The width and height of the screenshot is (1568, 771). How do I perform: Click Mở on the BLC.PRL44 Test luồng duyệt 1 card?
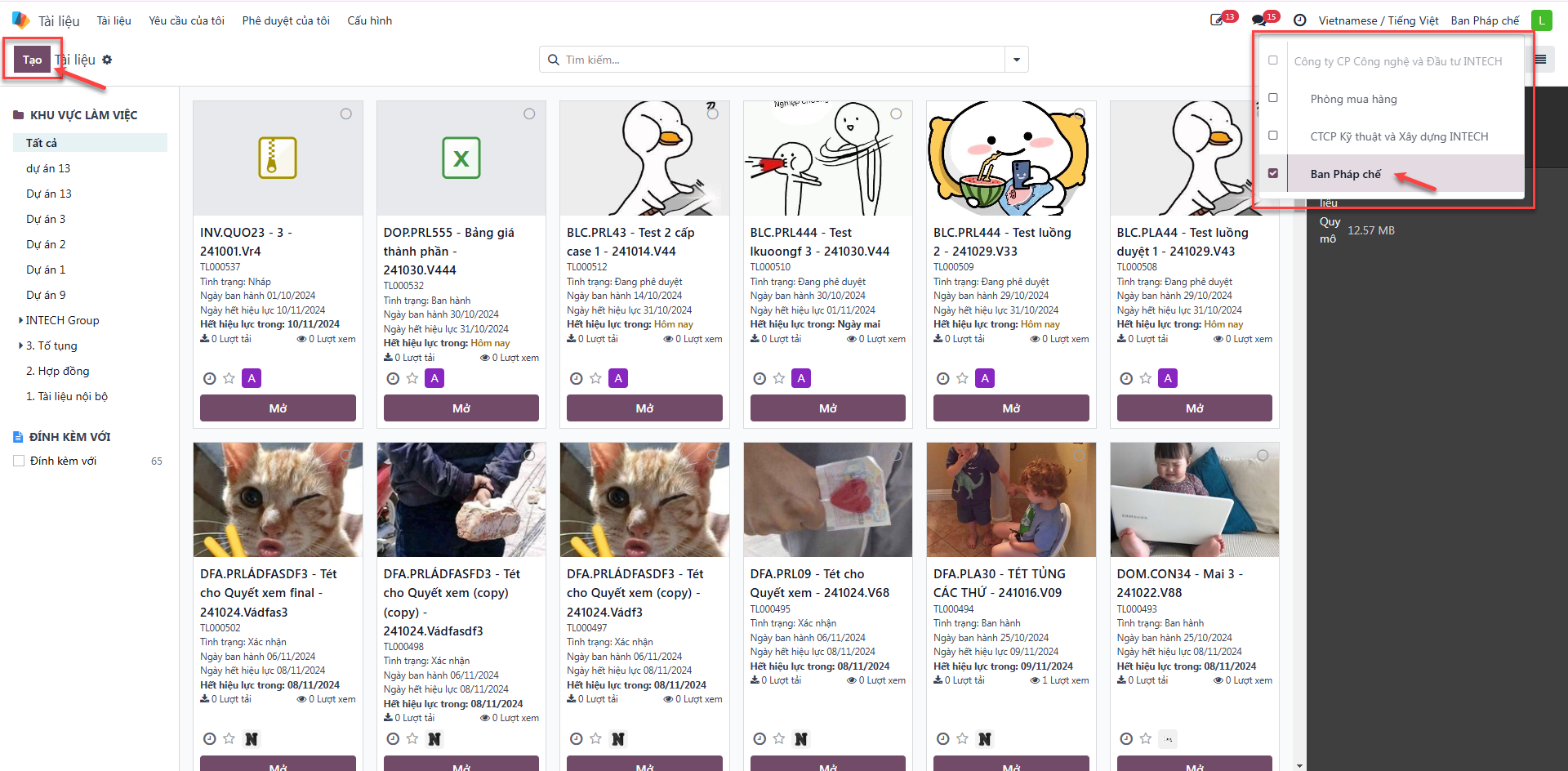1194,408
